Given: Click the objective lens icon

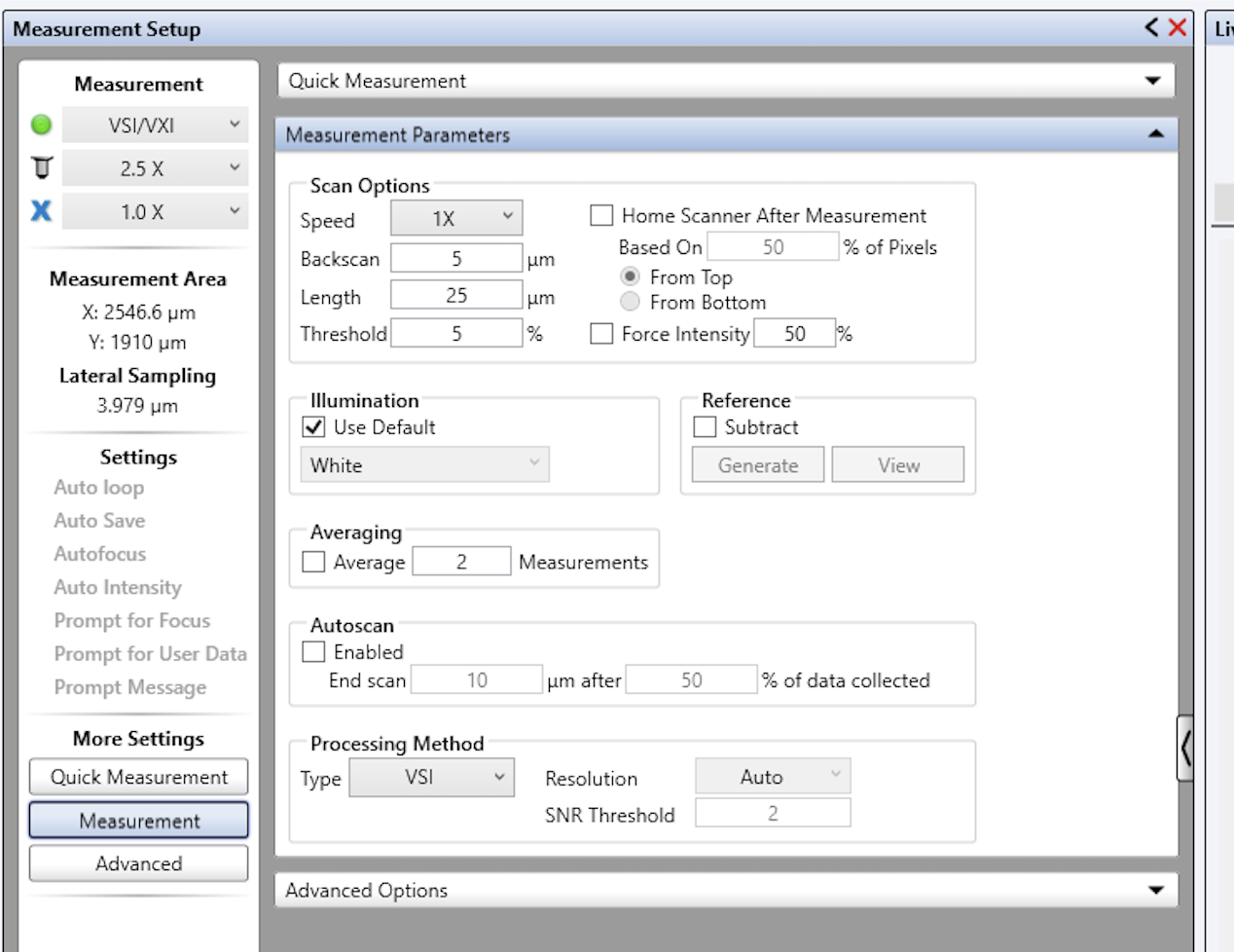Looking at the screenshot, I should (x=41, y=168).
